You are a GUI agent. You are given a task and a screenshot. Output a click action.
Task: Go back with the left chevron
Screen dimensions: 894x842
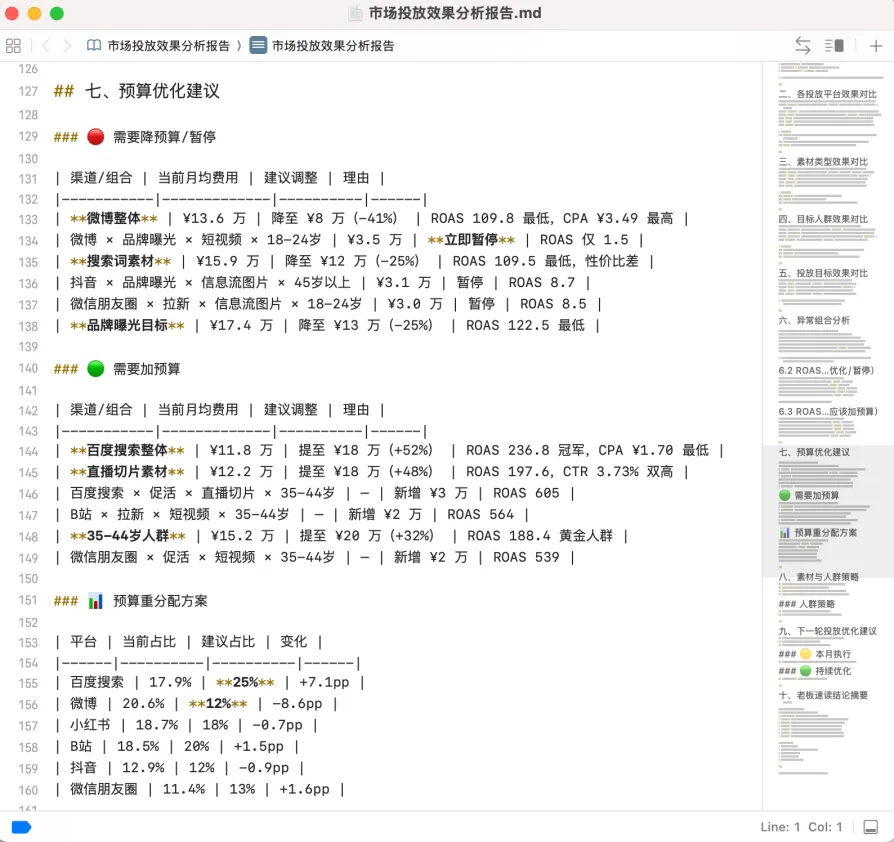46,46
